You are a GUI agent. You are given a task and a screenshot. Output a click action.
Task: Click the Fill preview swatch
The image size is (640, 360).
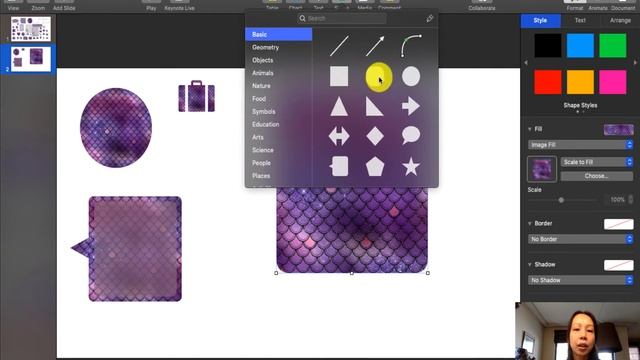[x=619, y=130]
